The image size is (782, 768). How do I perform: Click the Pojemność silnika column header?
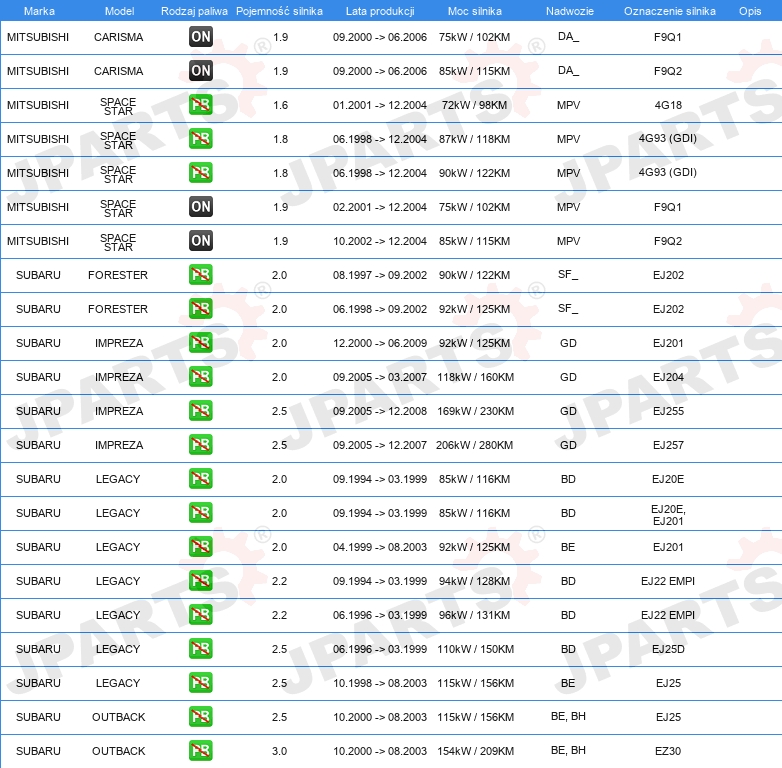pos(279,11)
